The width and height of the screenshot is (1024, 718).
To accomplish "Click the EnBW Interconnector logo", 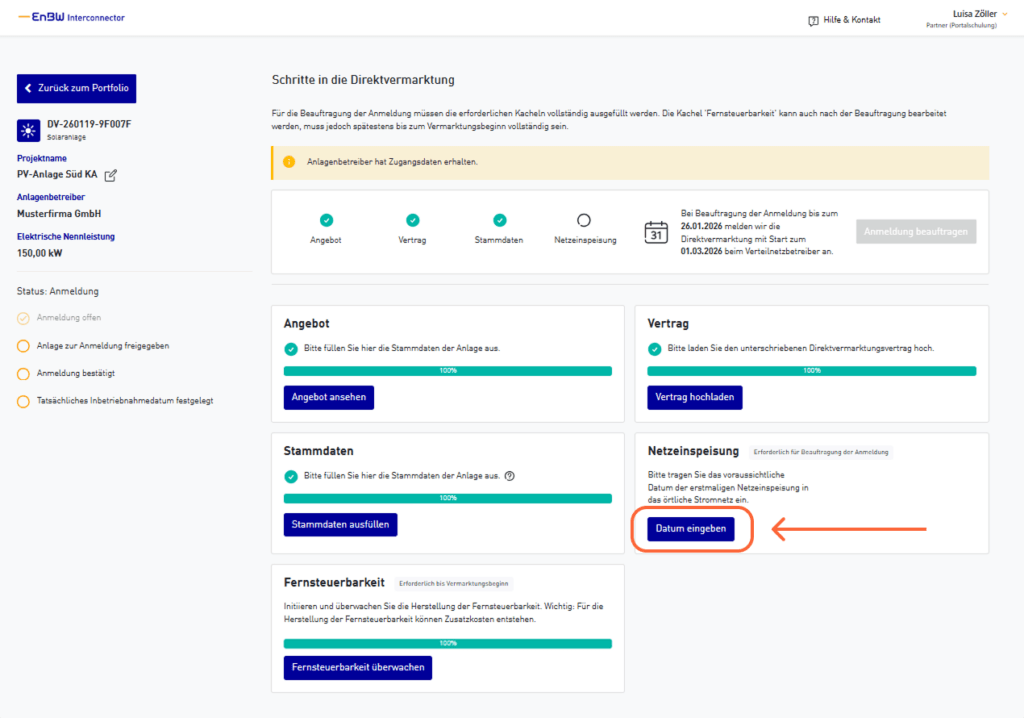I will click(x=72, y=18).
